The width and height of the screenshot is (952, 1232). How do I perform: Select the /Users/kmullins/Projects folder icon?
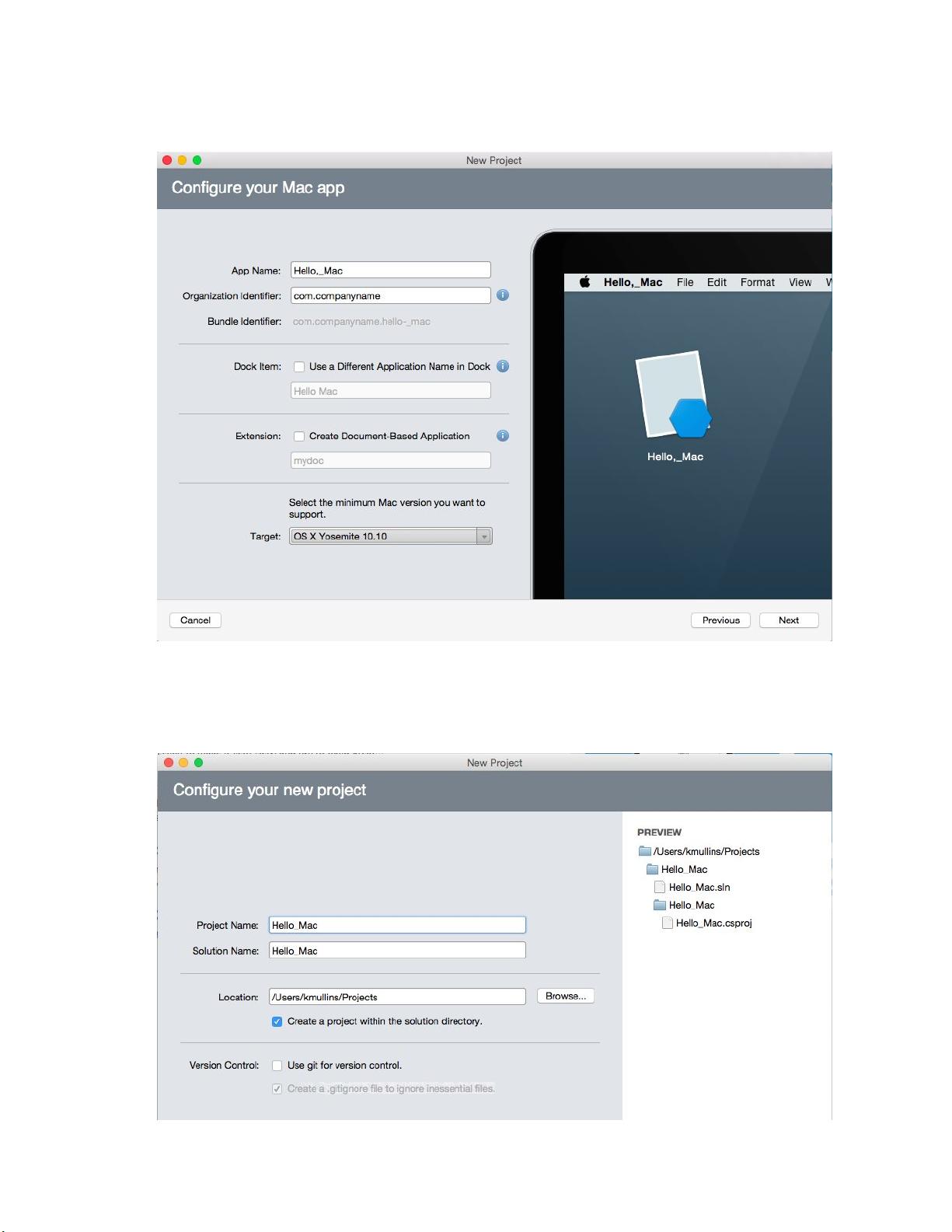click(644, 851)
